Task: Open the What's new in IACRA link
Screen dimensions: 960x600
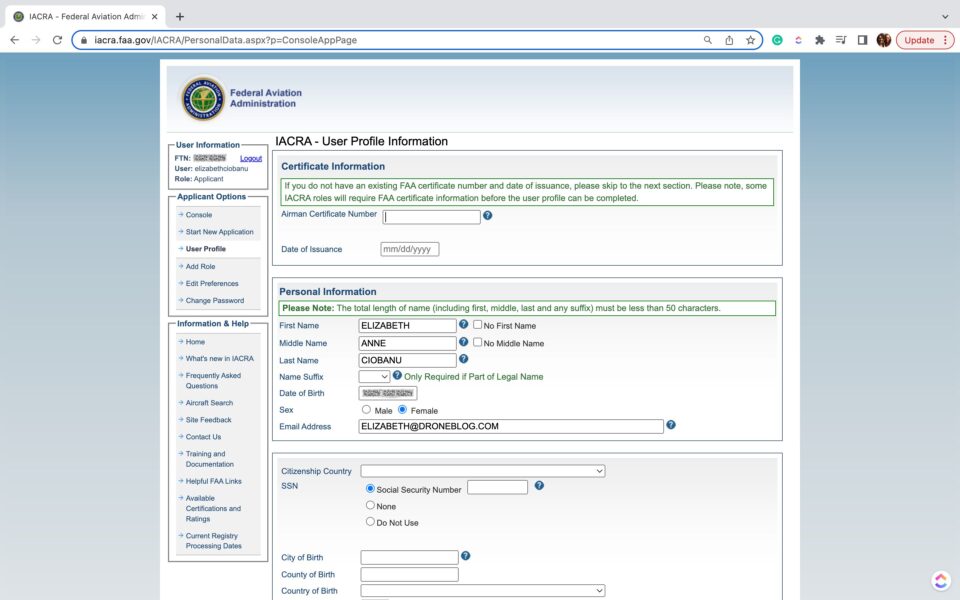Action: click(x=219, y=359)
